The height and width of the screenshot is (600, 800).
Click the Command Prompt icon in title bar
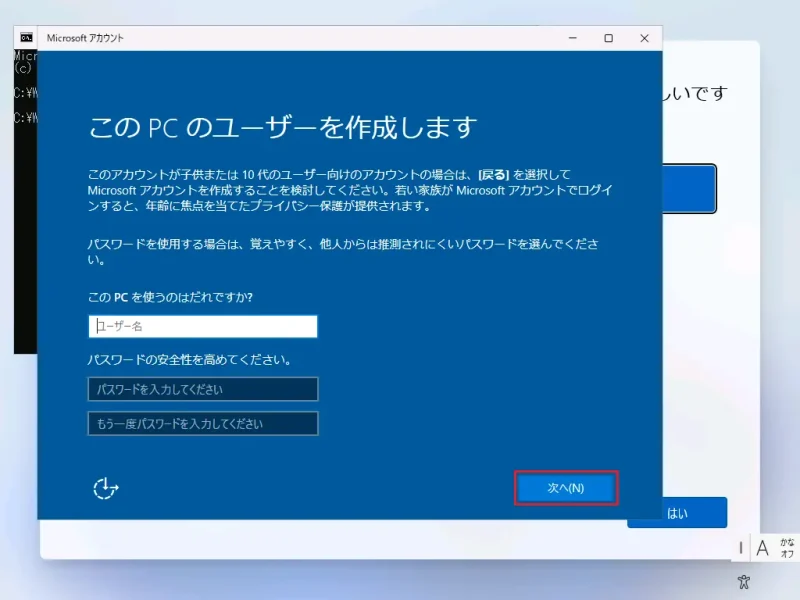[27, 38]
